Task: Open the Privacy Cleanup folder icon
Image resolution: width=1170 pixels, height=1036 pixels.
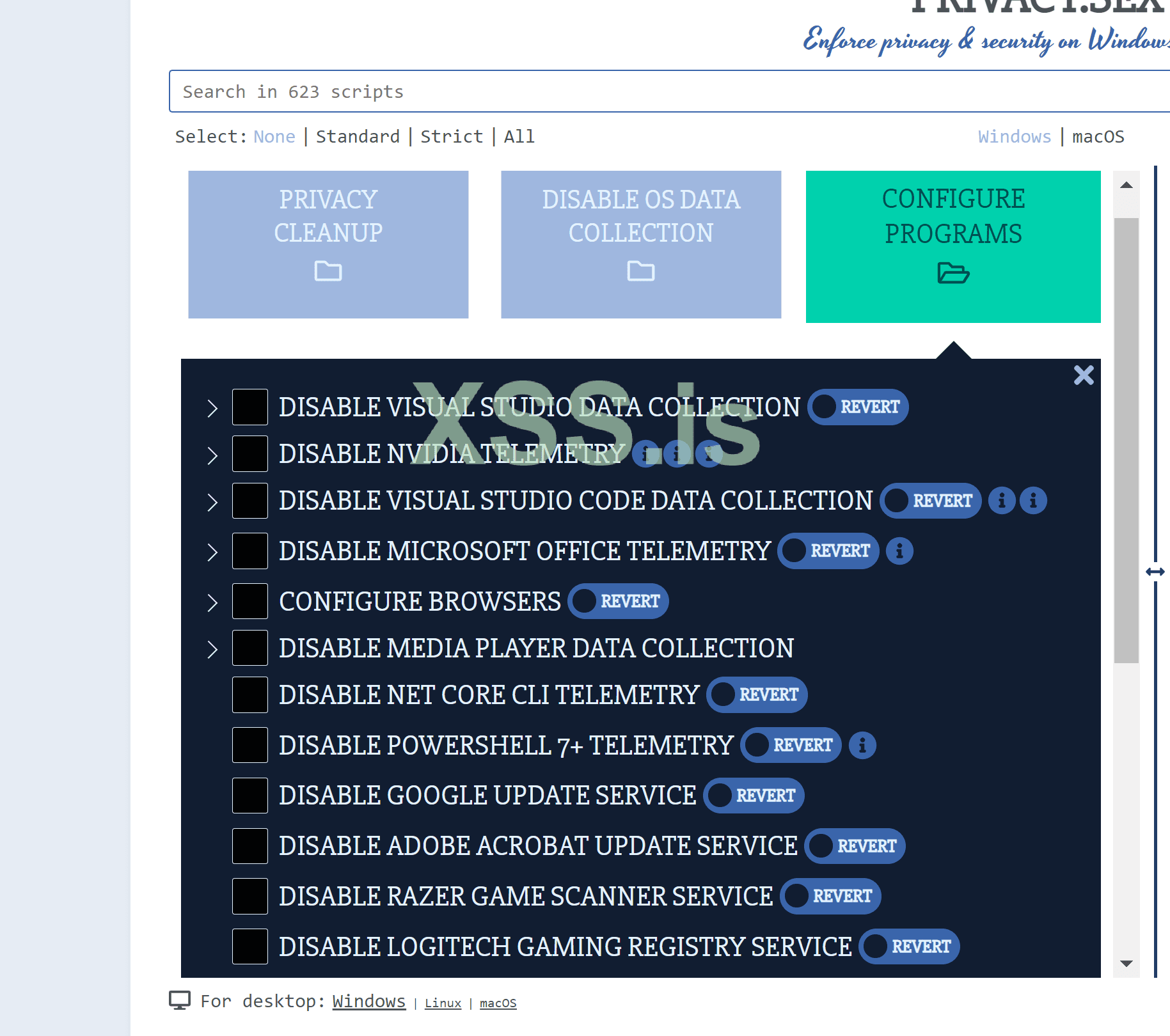Action: [328, 271]
